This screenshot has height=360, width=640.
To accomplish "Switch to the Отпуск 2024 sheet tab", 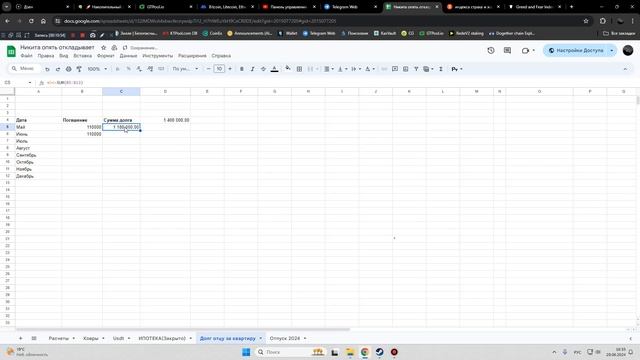I will point(285,338).
